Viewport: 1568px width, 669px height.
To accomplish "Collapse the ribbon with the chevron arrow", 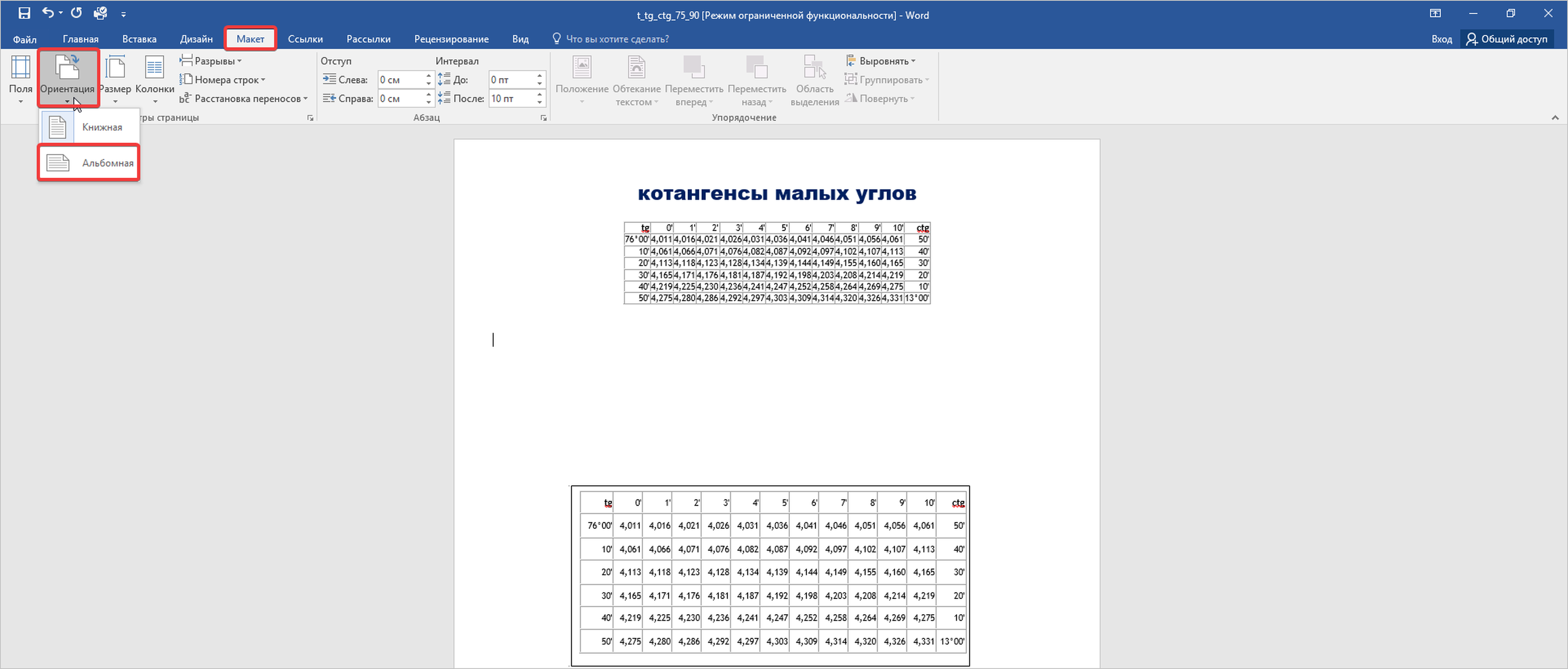I will (x=1555, y=117).
